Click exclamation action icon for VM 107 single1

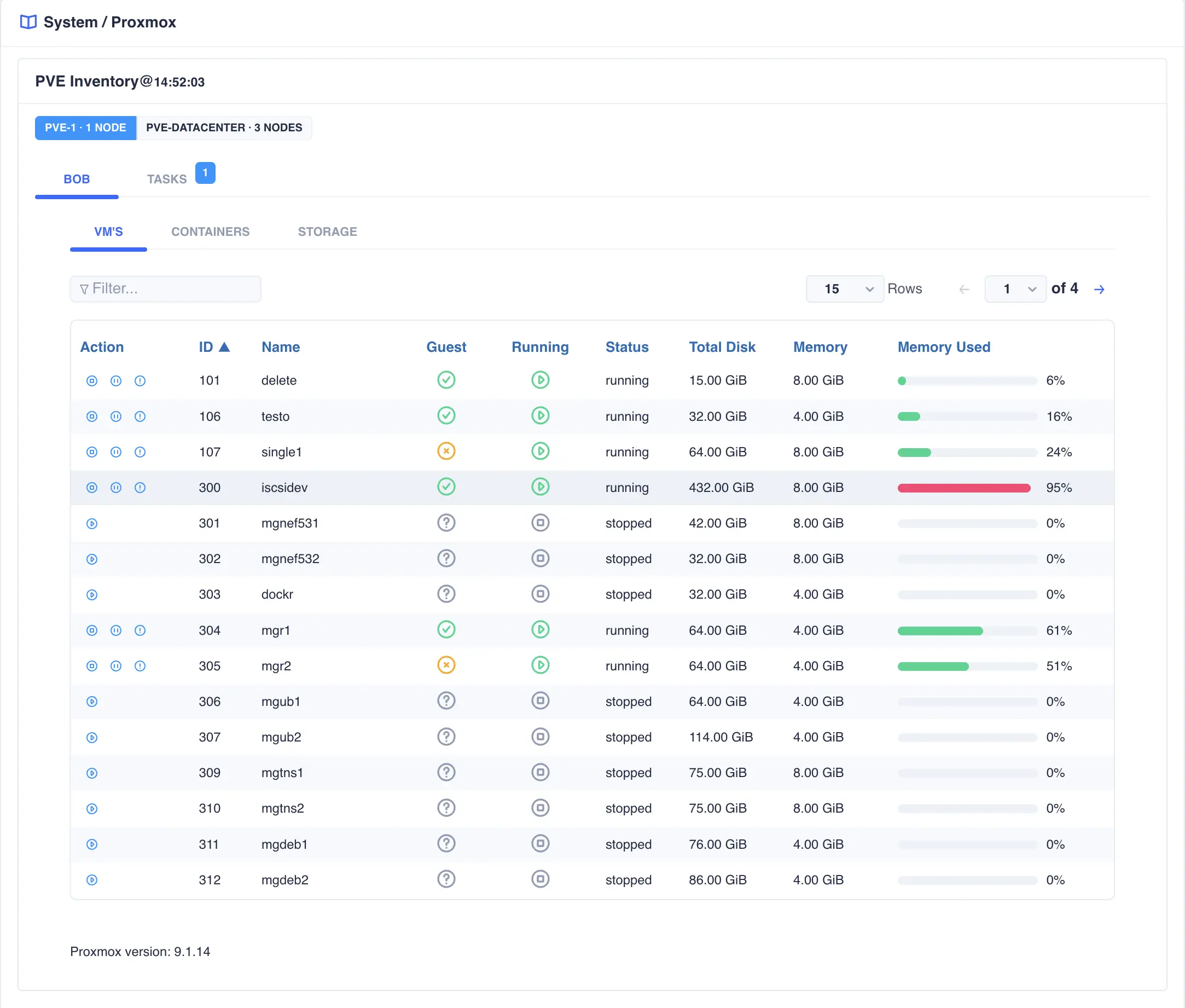click(140, 452)
